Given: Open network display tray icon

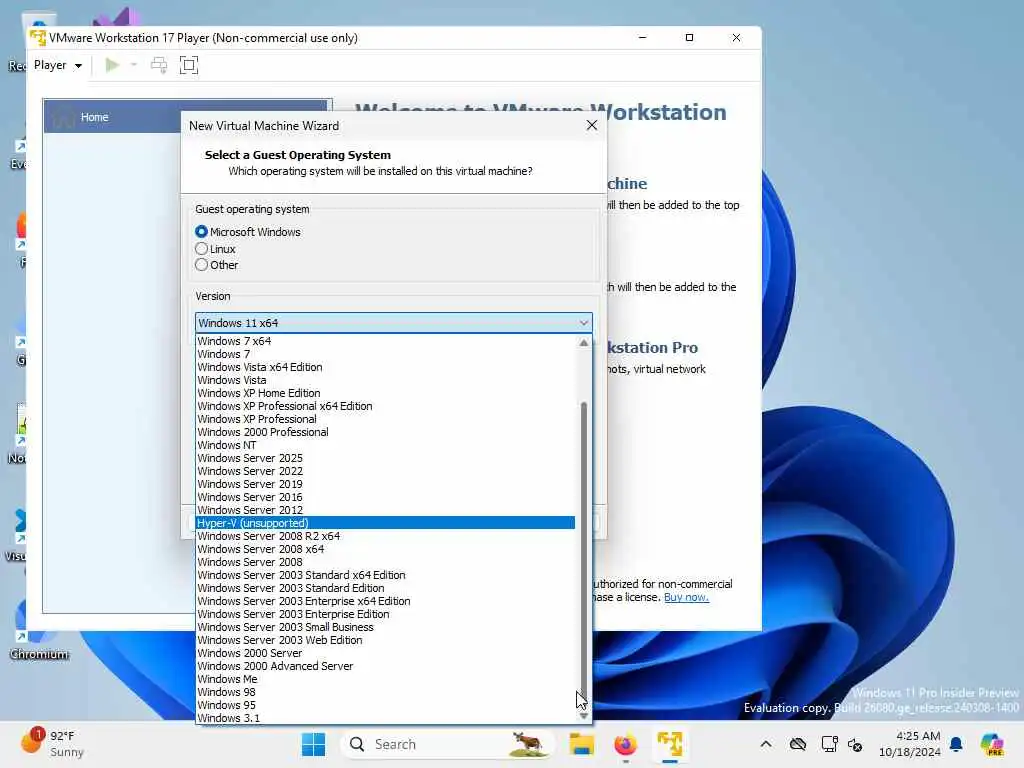Looking at the screenshot, I should click(829, 744).
